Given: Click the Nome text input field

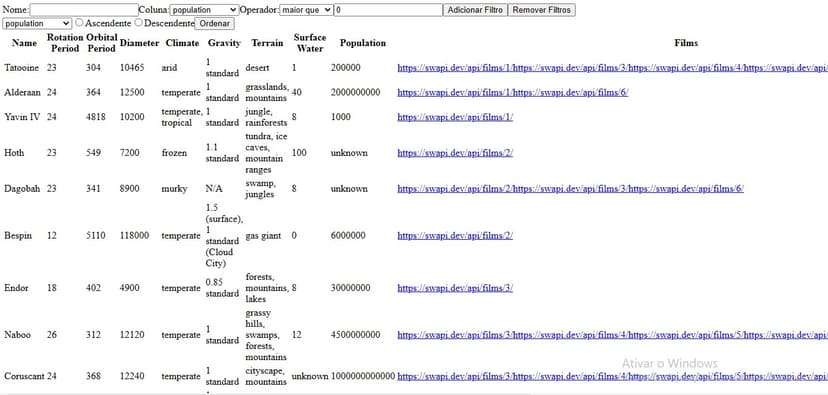Looking at the screenshot, I should (84, 10).
